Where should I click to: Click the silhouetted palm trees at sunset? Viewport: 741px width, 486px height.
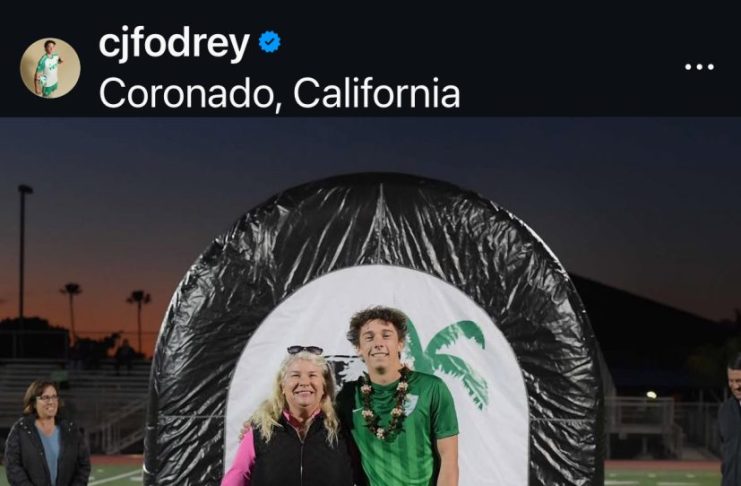tap(105, 314)
